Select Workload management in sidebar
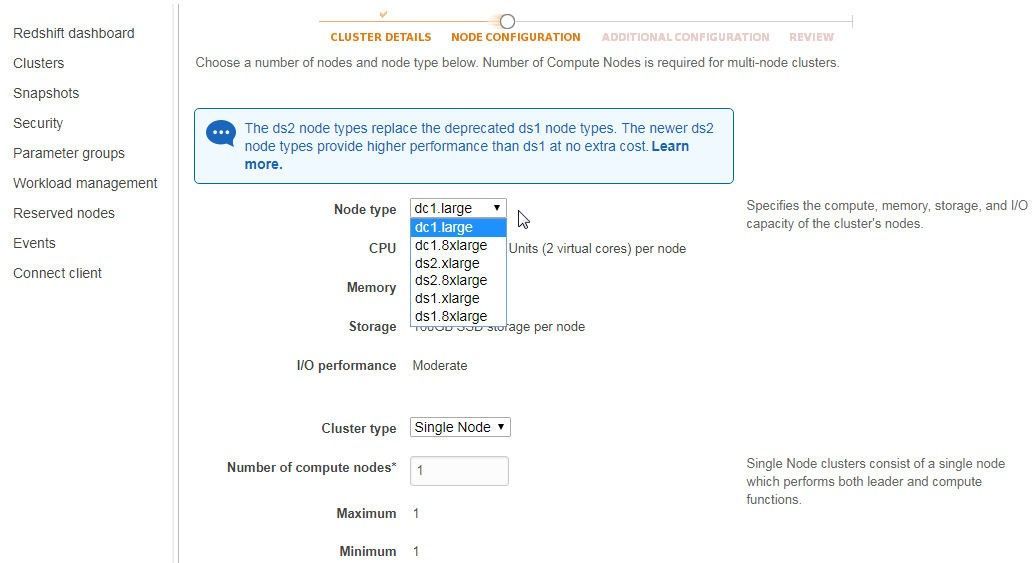 [85, 183]
